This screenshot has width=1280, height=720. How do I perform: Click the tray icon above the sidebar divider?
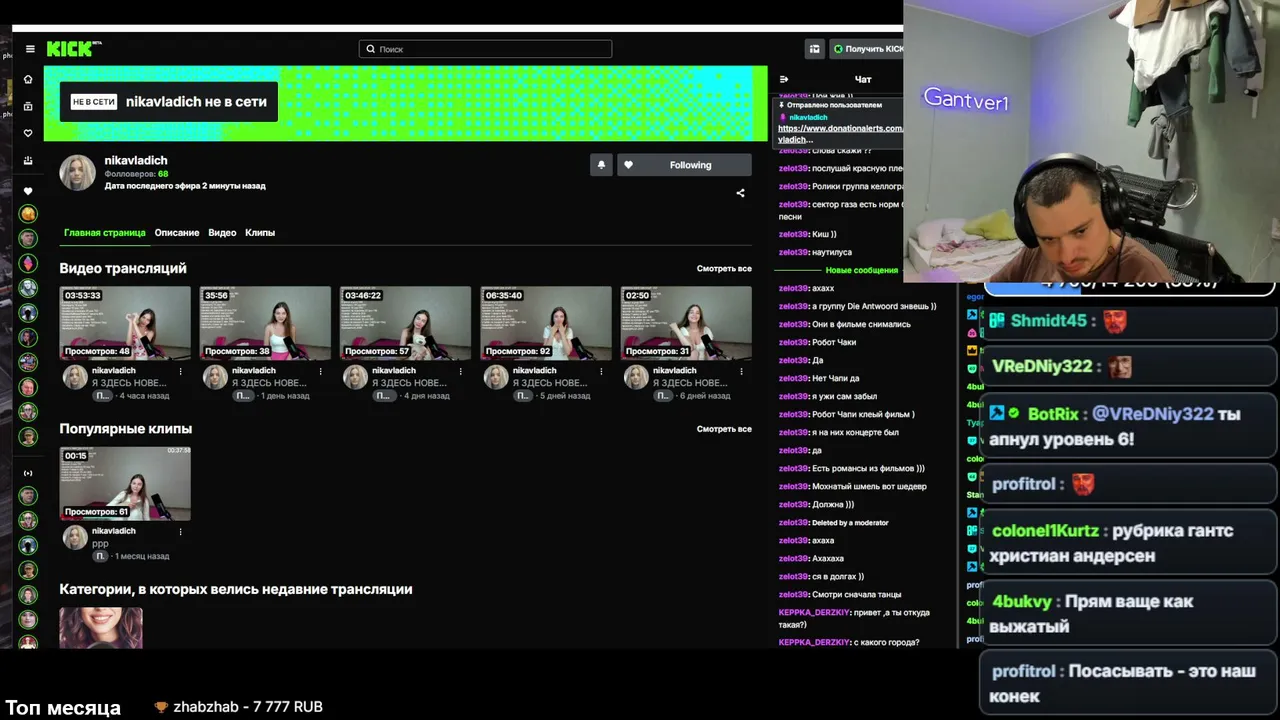pos(28,160)
